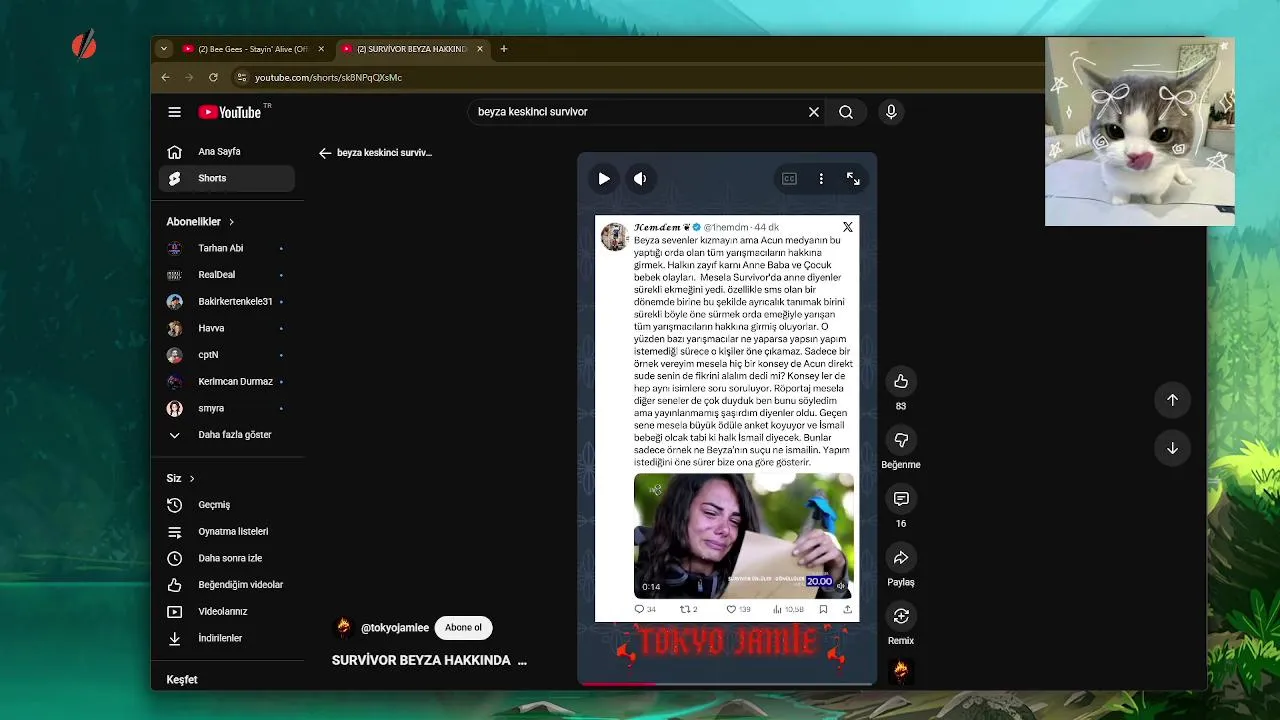Screen dimensions: 1280x720
Task: Play the paused Short
Action: click(604, 179)
